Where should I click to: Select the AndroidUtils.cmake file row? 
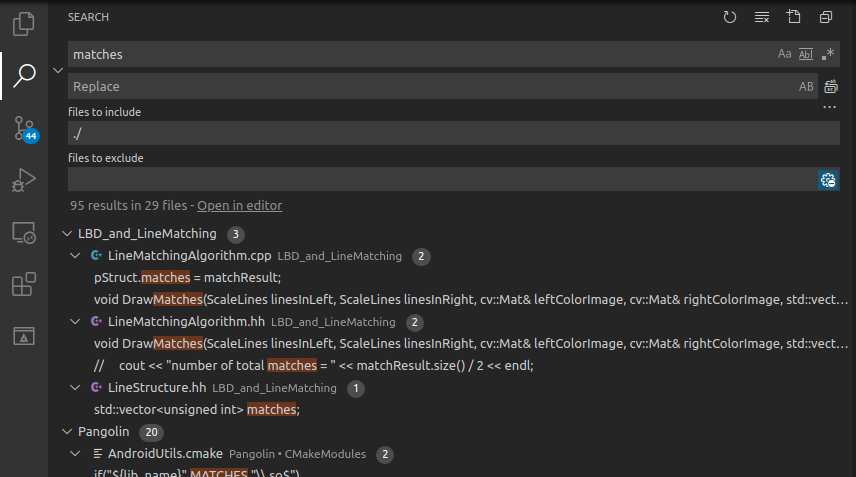coord(452,454)
